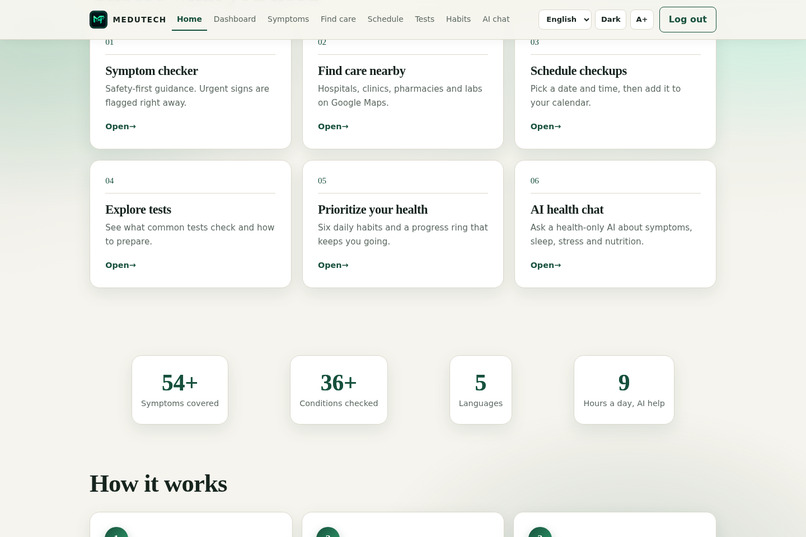Open link in Symptom checker card
The image size is (806, 537).
(x=121, y=126)
